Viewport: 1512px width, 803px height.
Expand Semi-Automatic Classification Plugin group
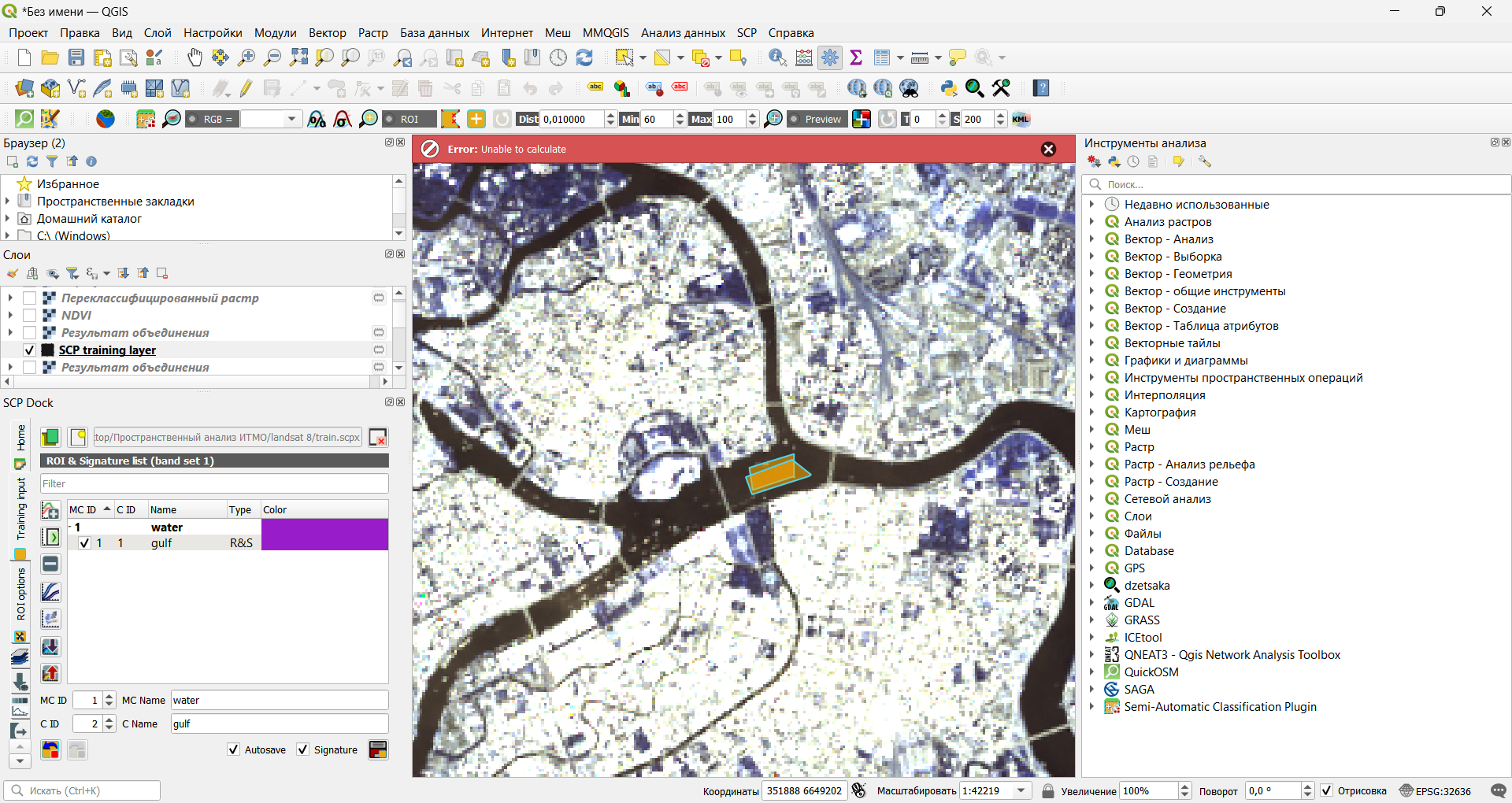click(1091, 707)
